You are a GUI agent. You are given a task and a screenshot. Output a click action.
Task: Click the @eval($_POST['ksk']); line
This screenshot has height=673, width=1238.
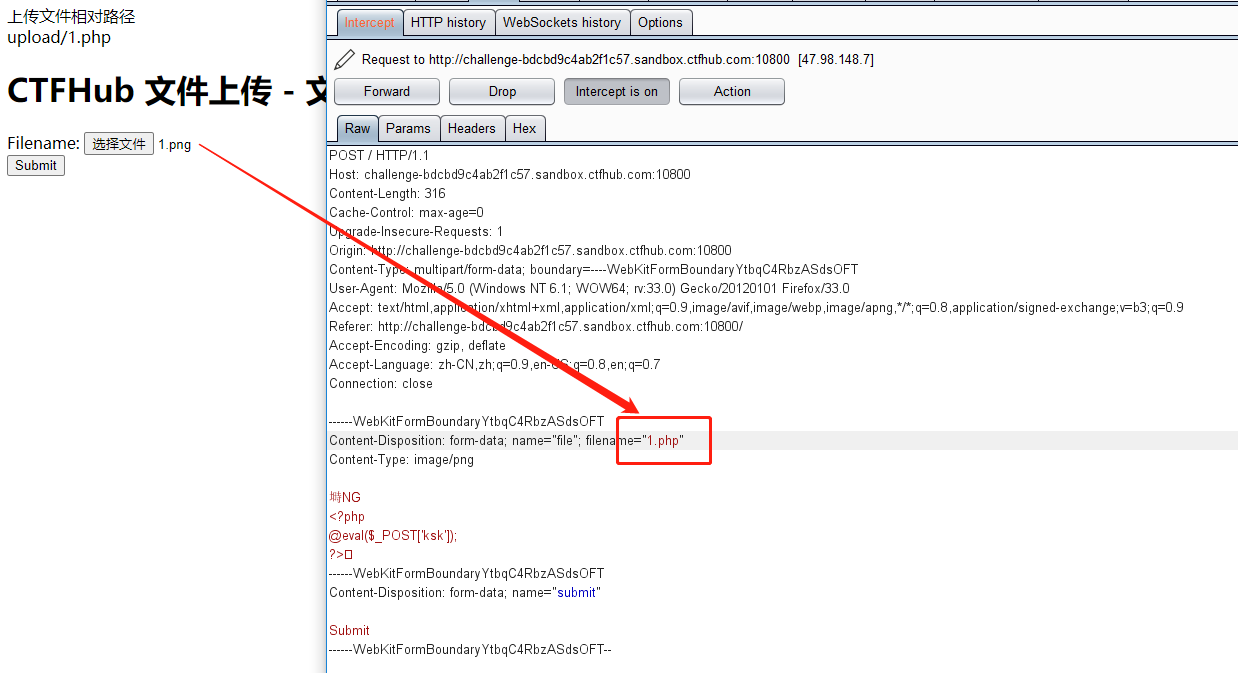coord(393,535)
